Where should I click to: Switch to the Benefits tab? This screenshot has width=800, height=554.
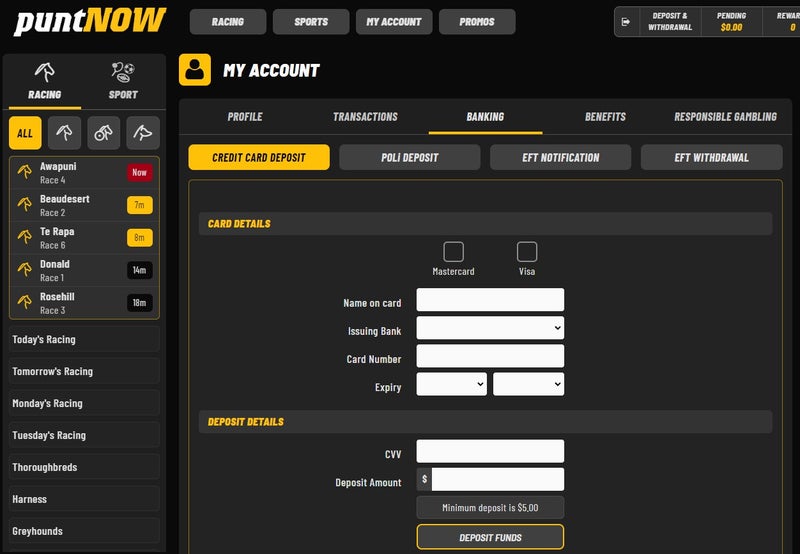pyautogui.click(x=605, y=117)
